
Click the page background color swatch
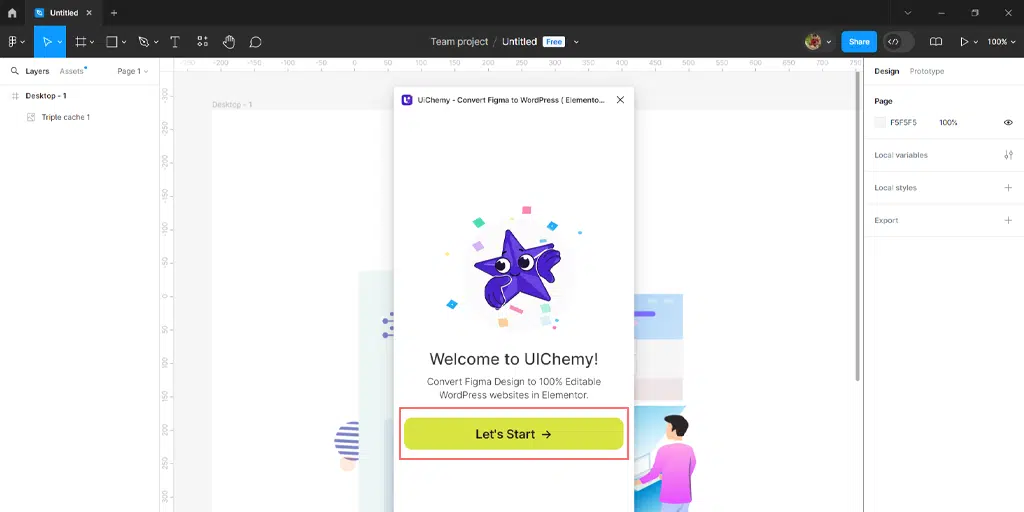[880, 122]
